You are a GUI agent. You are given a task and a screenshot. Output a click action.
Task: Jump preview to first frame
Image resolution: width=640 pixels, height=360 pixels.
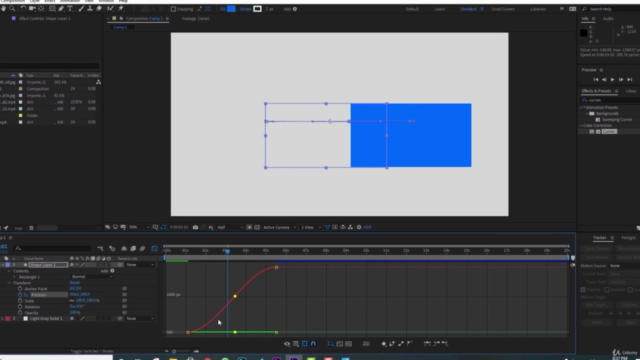(x=596, y=80)
